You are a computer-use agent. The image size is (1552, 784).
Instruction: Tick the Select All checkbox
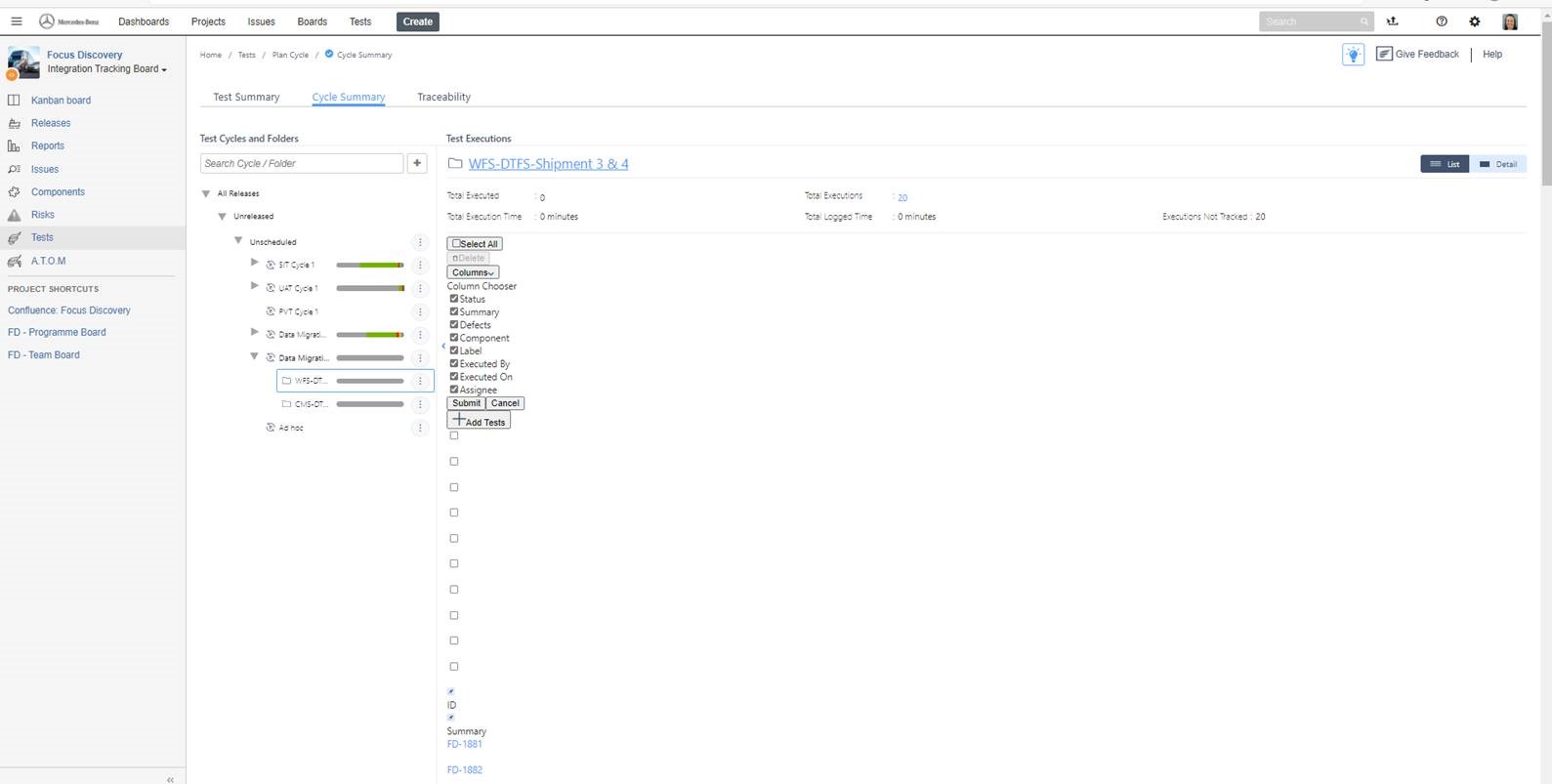click(456, 244)
